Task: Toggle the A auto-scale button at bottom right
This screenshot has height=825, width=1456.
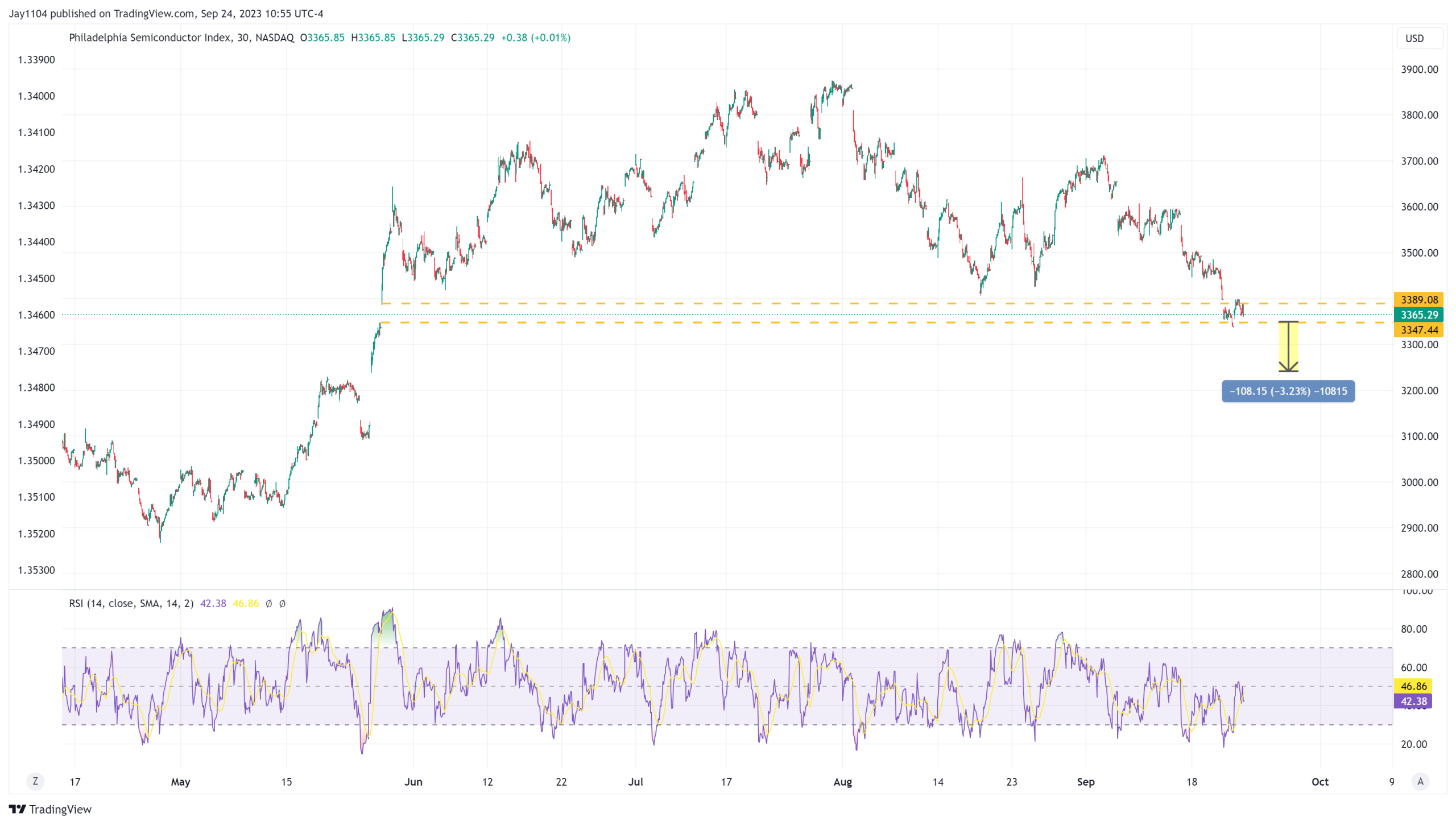Action: point(1420,781)
